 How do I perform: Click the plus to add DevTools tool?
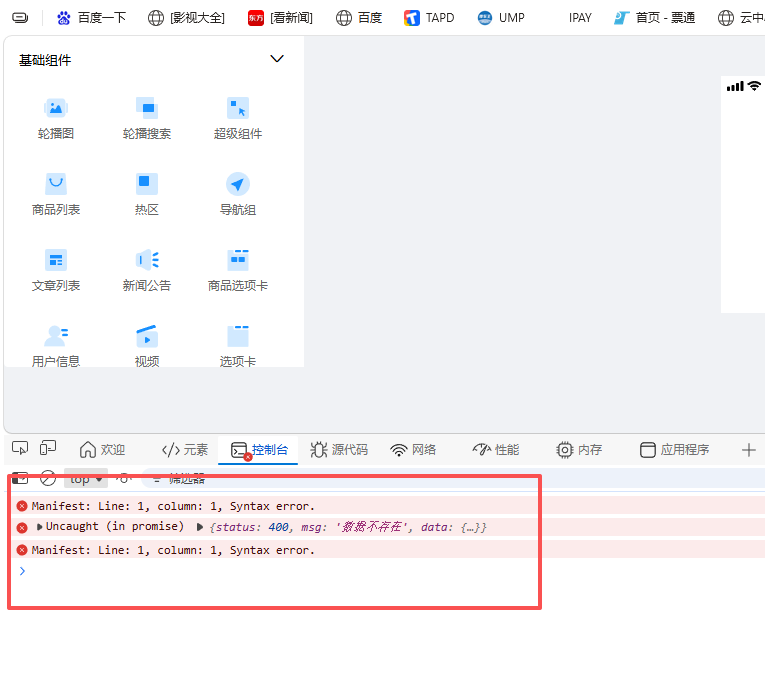pos(748,449)
